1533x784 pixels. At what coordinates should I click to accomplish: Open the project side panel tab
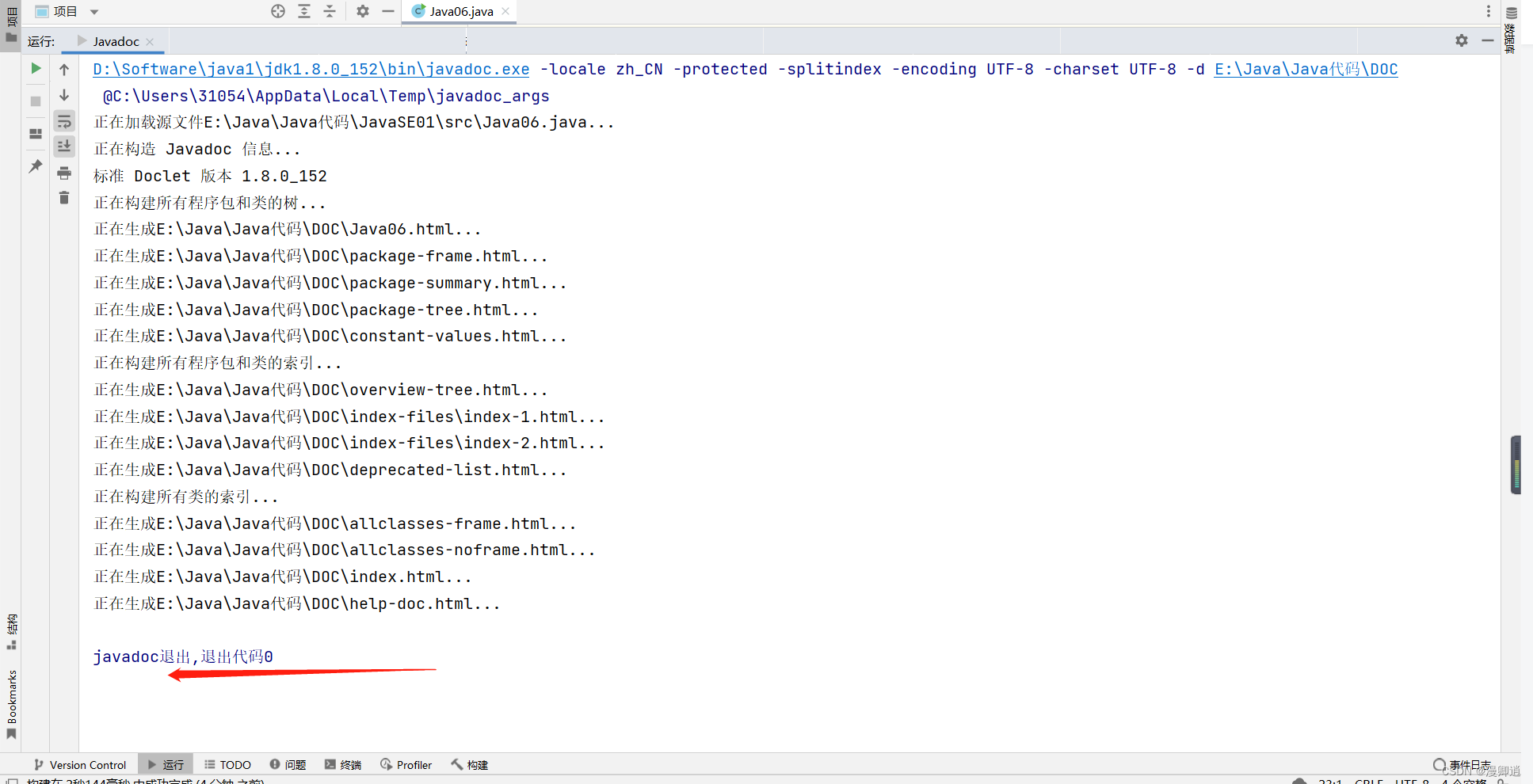point(11,24)
